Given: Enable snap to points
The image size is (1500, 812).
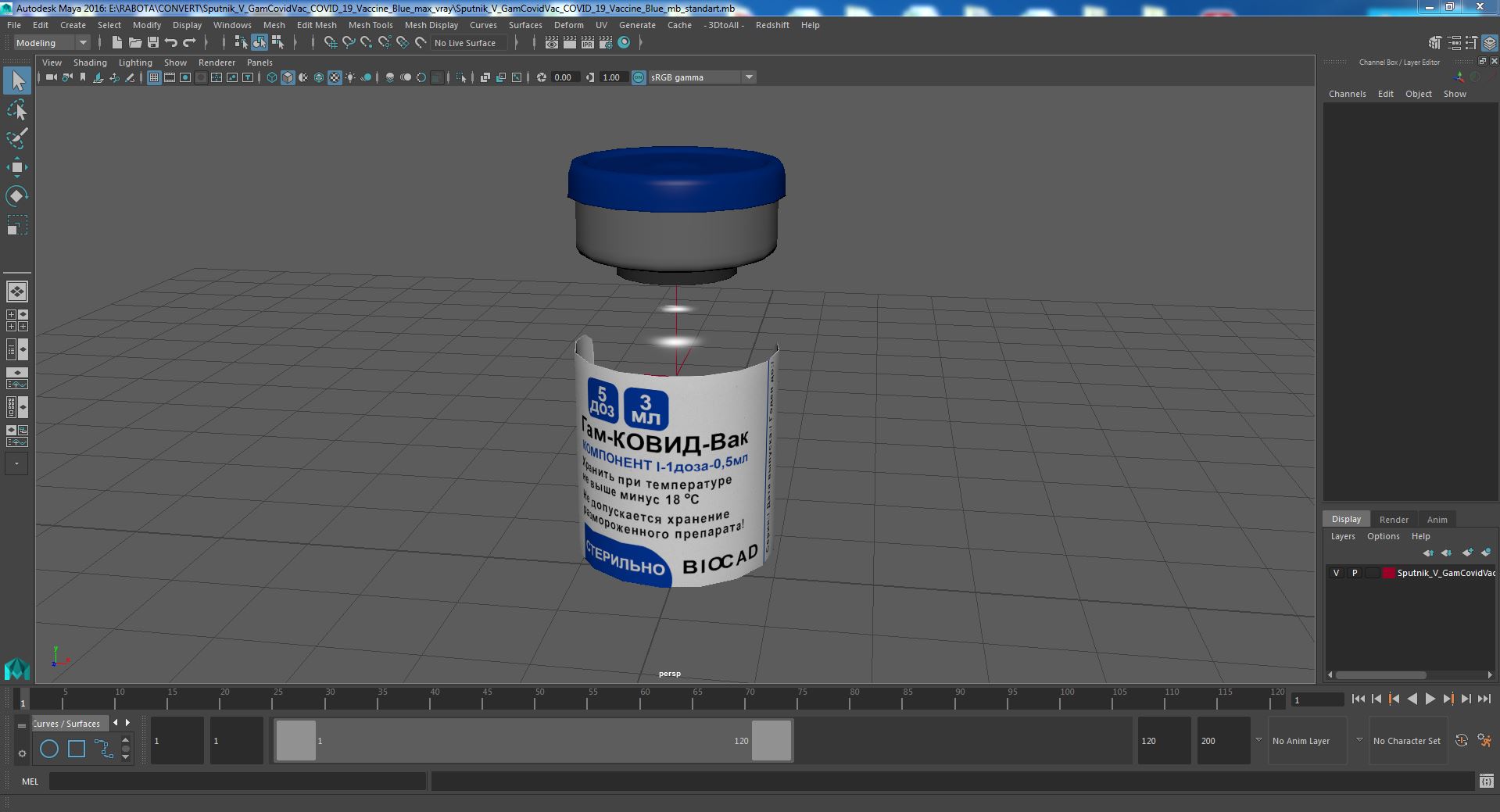Looking at the screenshot, I should 367,43.
